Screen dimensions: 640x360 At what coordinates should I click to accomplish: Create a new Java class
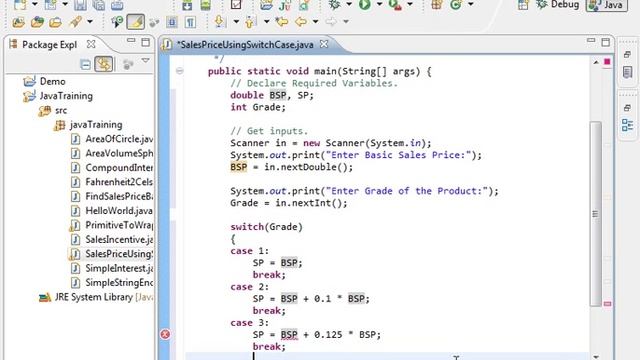[x=456, y=4]
